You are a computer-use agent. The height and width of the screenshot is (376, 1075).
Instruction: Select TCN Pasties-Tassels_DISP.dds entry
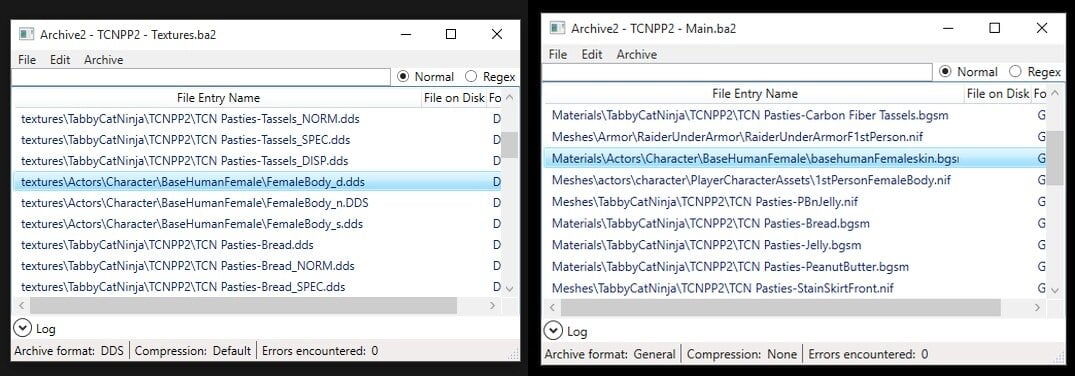coord(257,161)
